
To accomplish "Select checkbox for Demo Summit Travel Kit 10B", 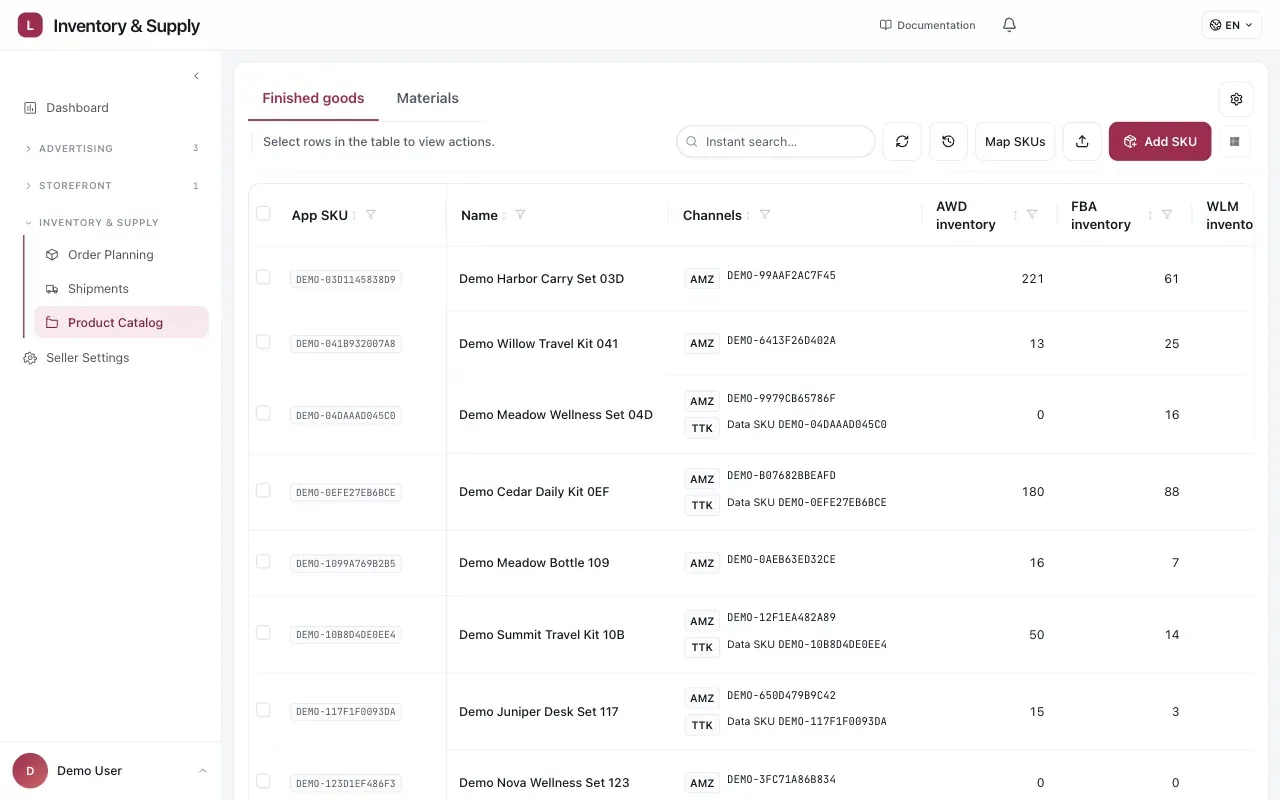I will coord(263,633).
